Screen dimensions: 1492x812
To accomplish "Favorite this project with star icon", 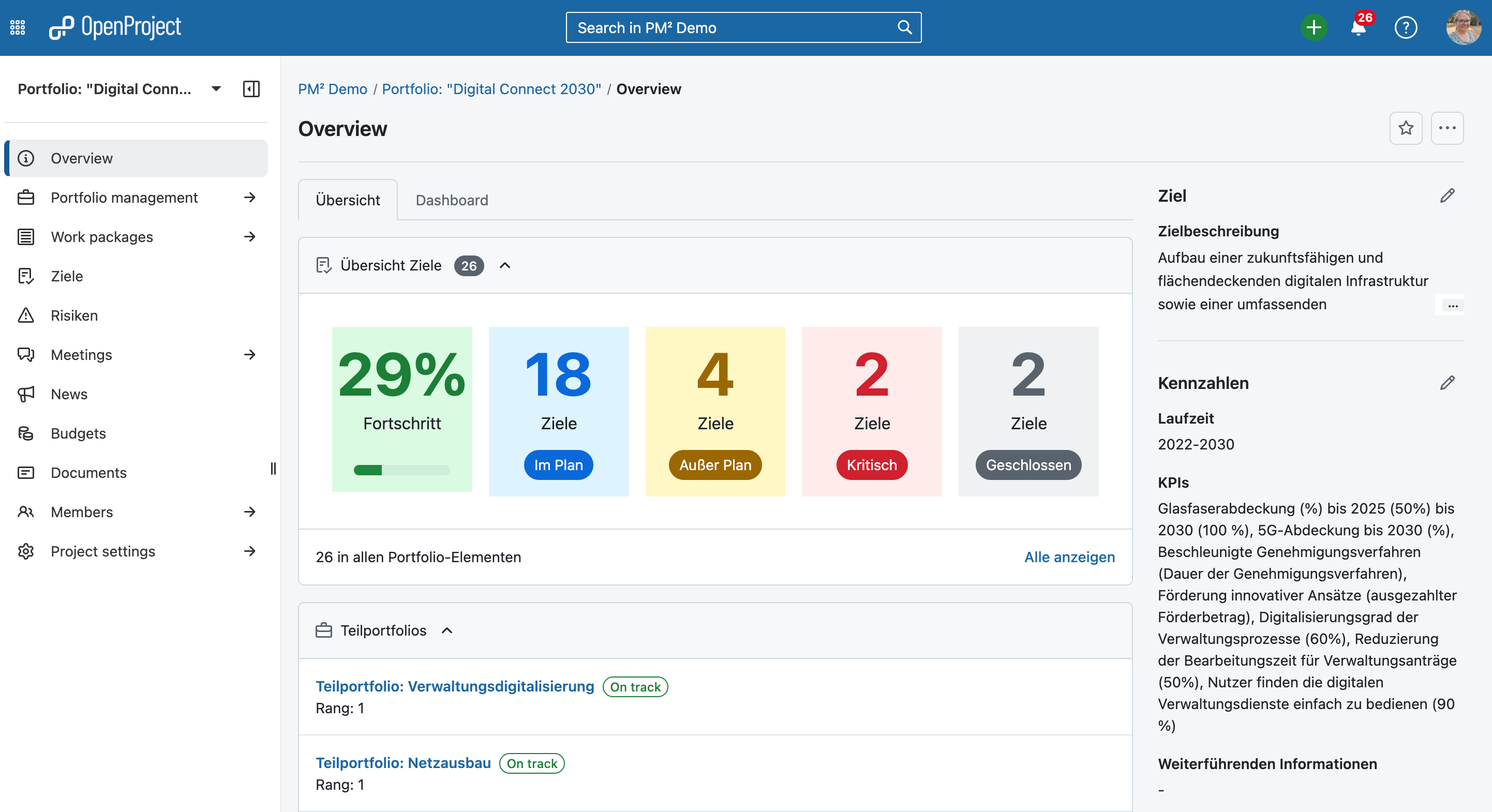I will pos(1406,128).
